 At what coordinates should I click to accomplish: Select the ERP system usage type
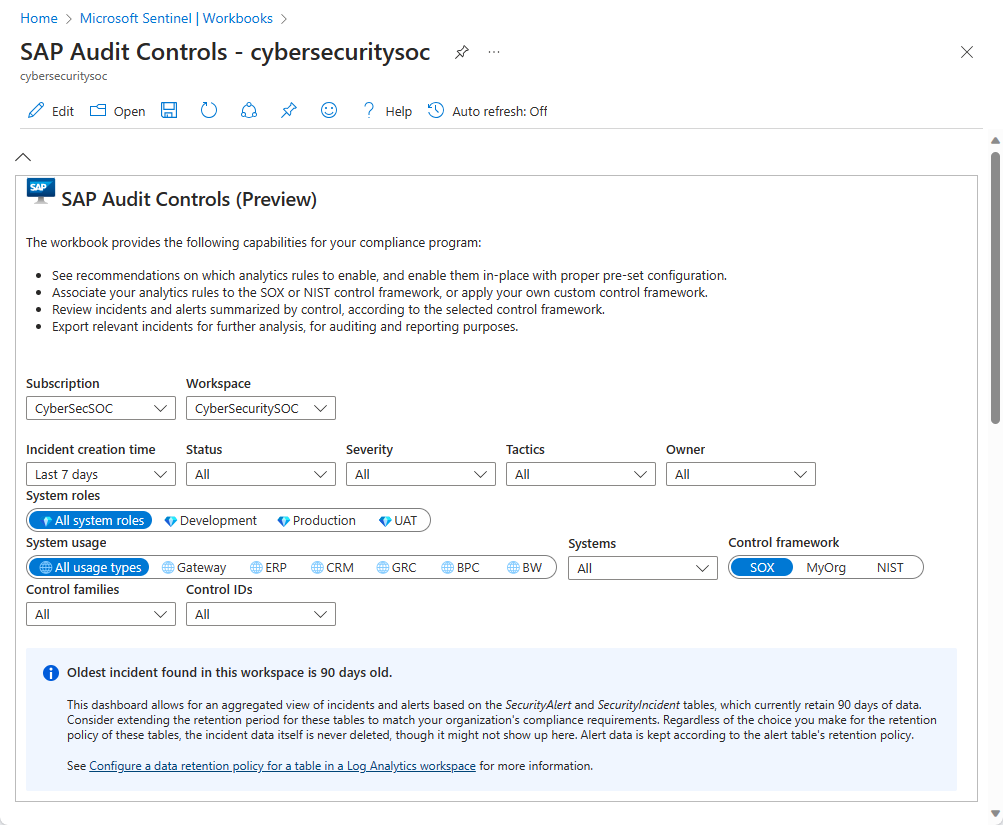point(268,568)
